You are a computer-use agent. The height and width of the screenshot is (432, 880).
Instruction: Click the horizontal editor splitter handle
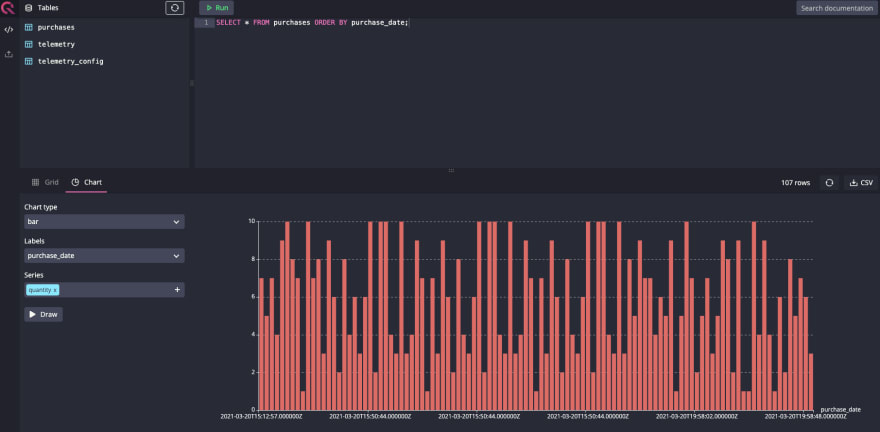451,170
